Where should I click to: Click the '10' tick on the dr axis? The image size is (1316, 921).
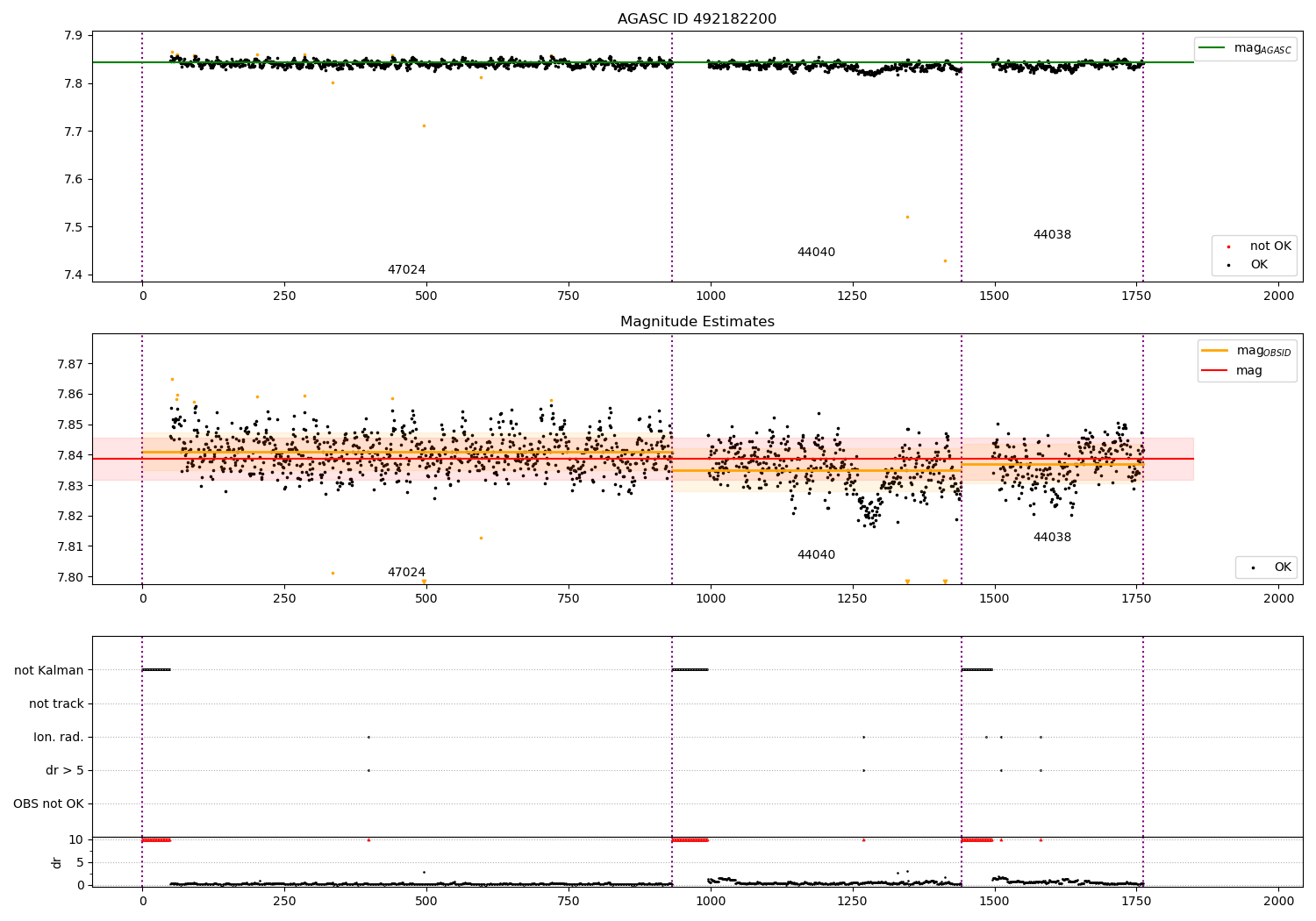point(76,840)
